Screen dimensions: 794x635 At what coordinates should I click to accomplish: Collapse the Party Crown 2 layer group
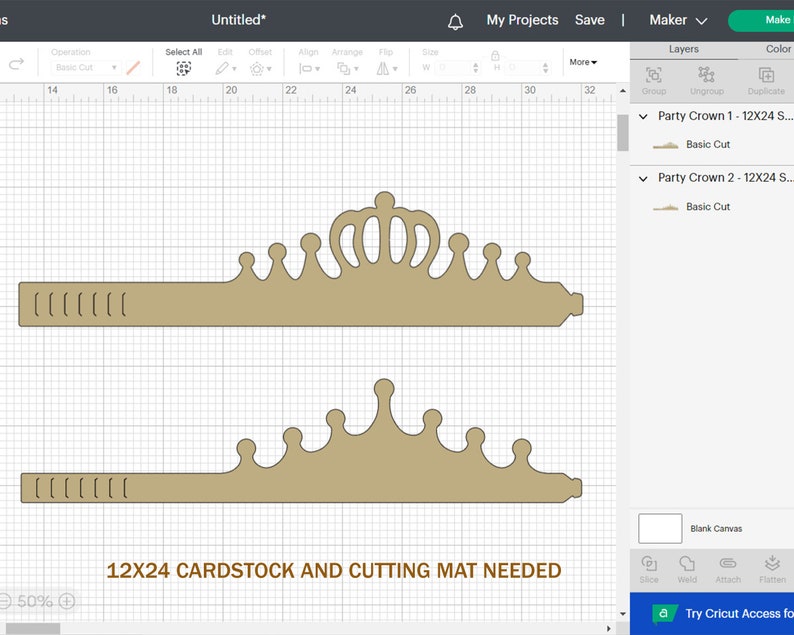tap(643, 178)
